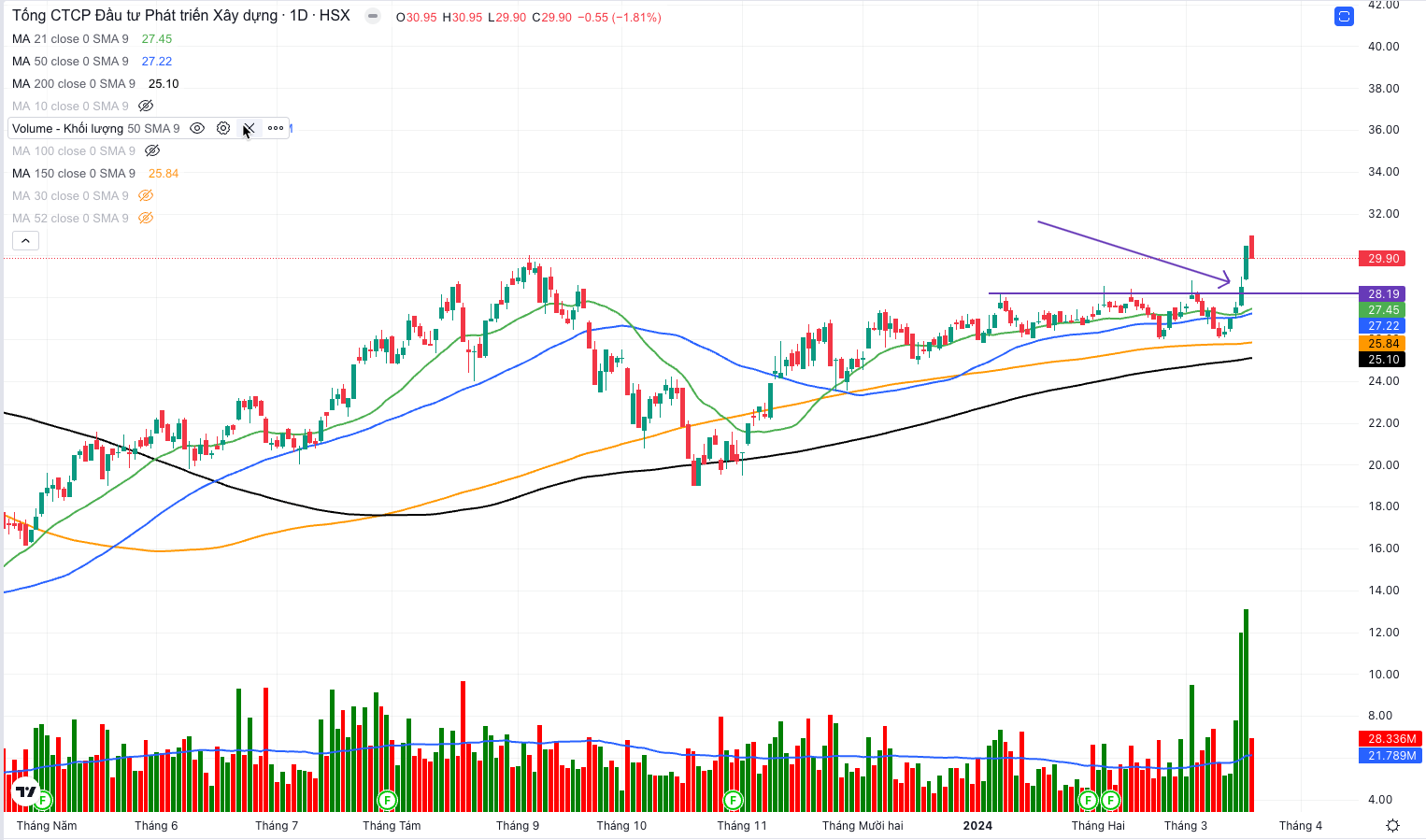Click the Tháng 9 time axis label

tap(518, 825)
